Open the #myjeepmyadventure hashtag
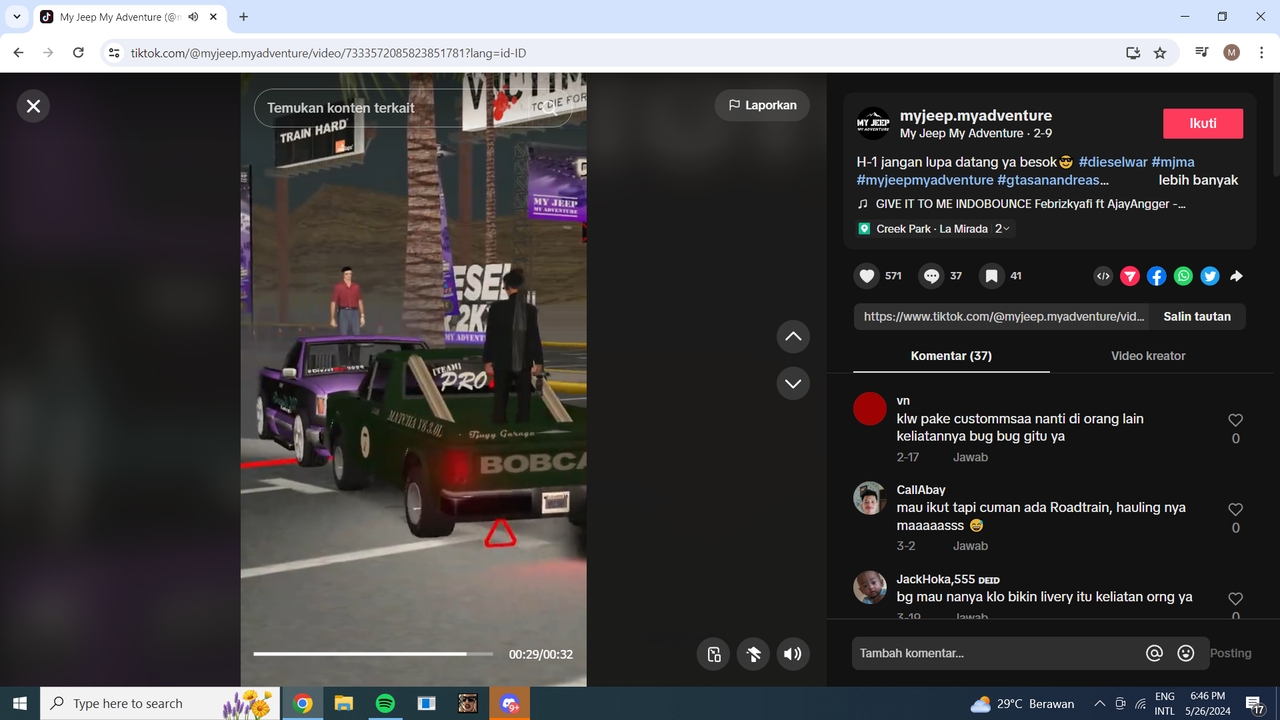Viewport: 1280px width, 720px height. point(925,180)
